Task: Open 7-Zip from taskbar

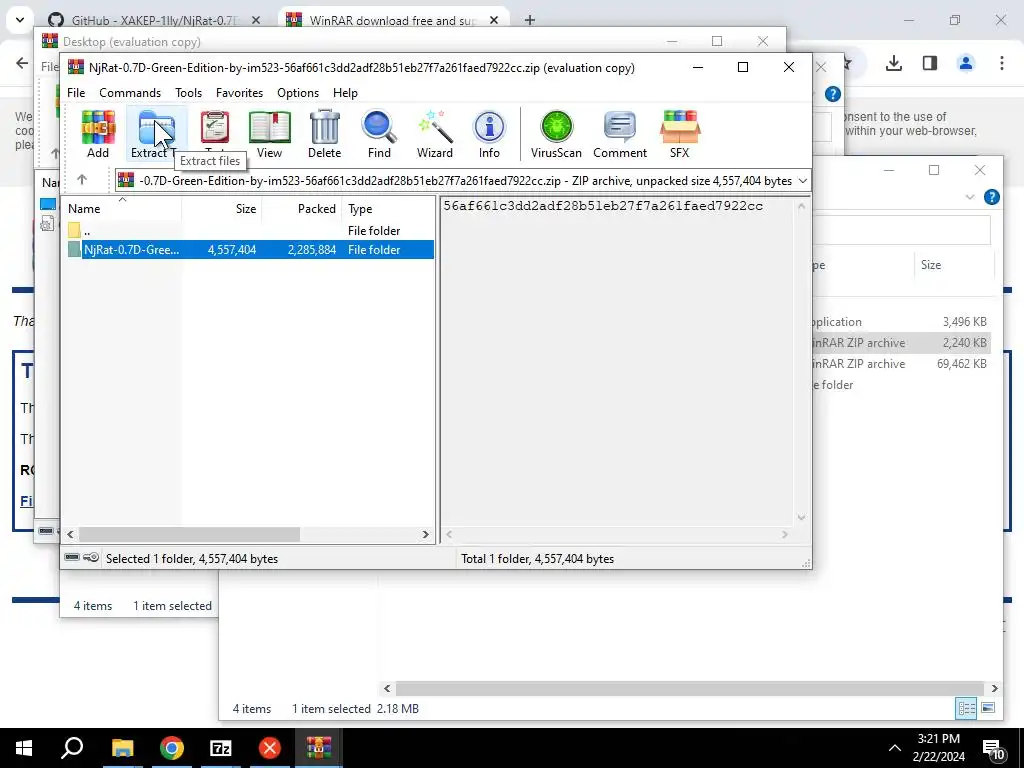Action: pyautogui.click(x=221, y=748)
